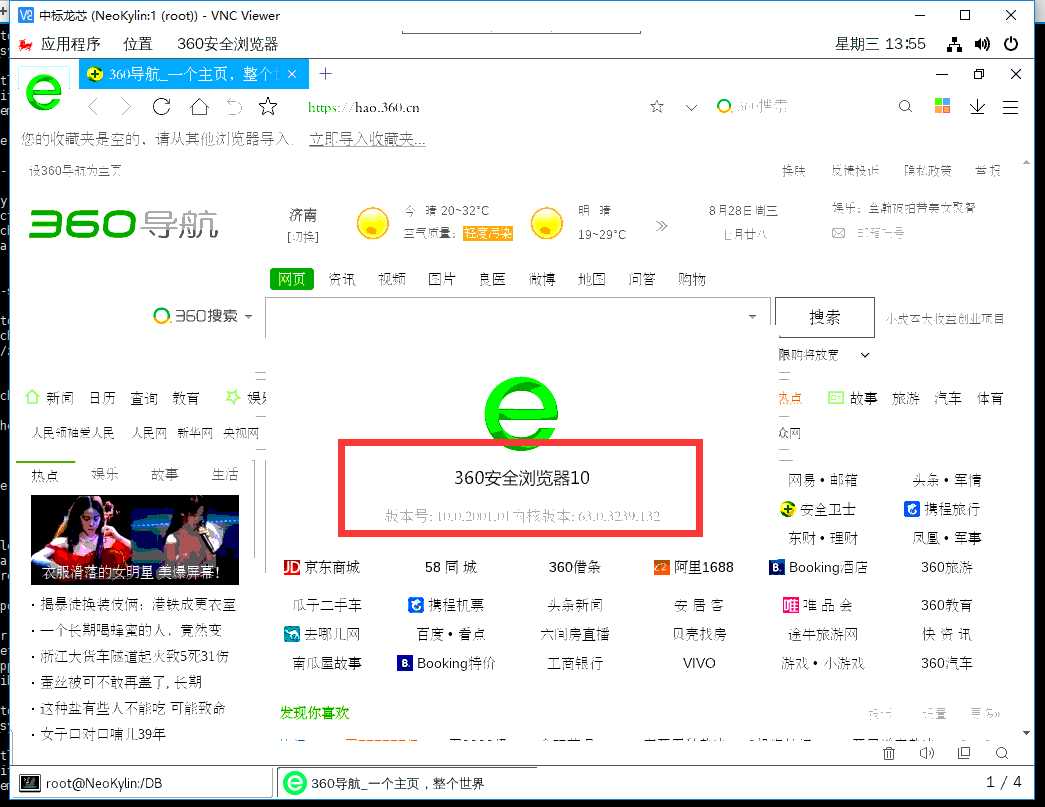Click the home icon in the browser toolbar
The width and height of the screenshot is (1045, 807).
(x=197, y=106)
